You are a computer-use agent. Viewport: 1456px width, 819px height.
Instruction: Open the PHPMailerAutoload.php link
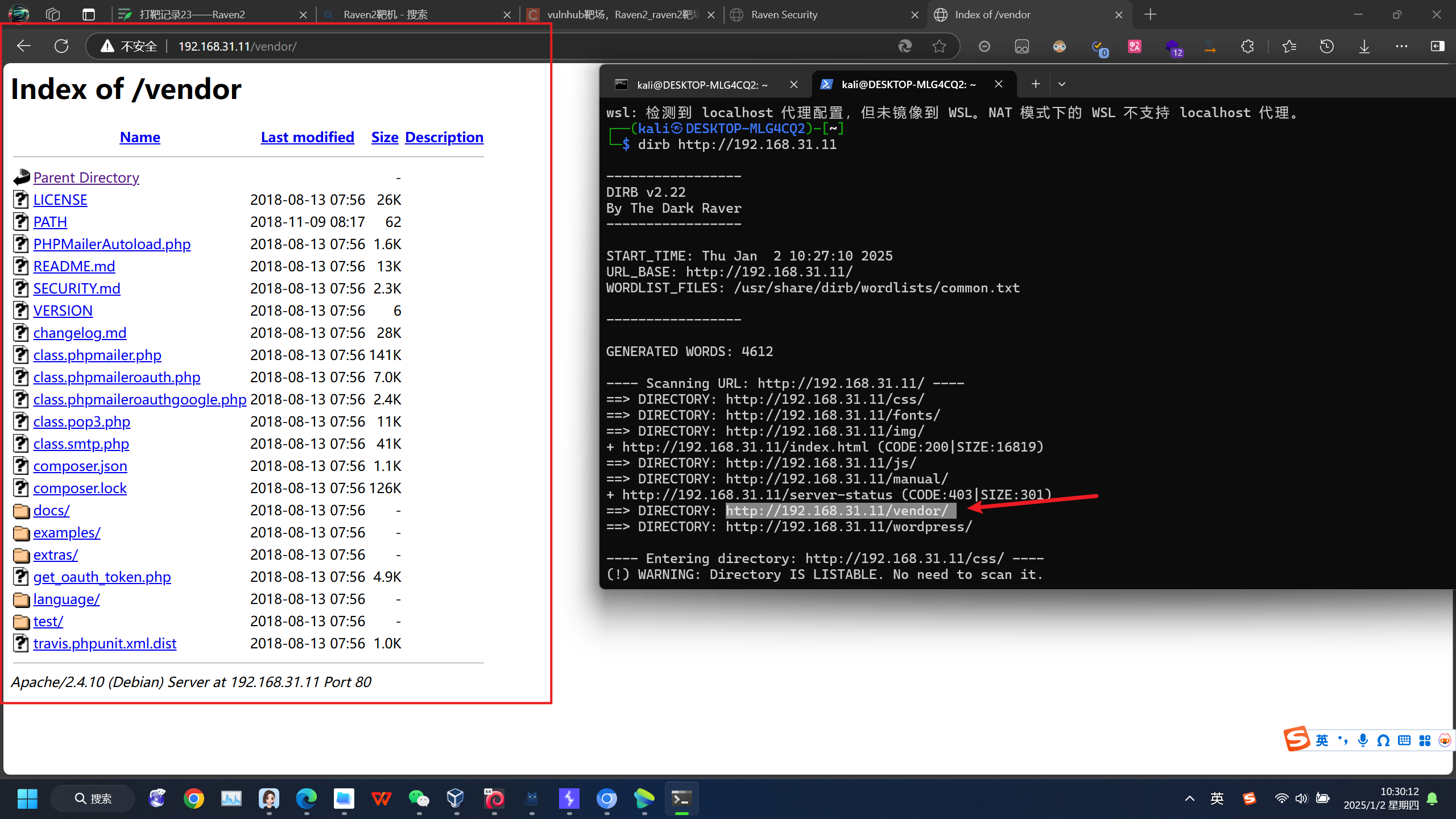coord(111,244)
